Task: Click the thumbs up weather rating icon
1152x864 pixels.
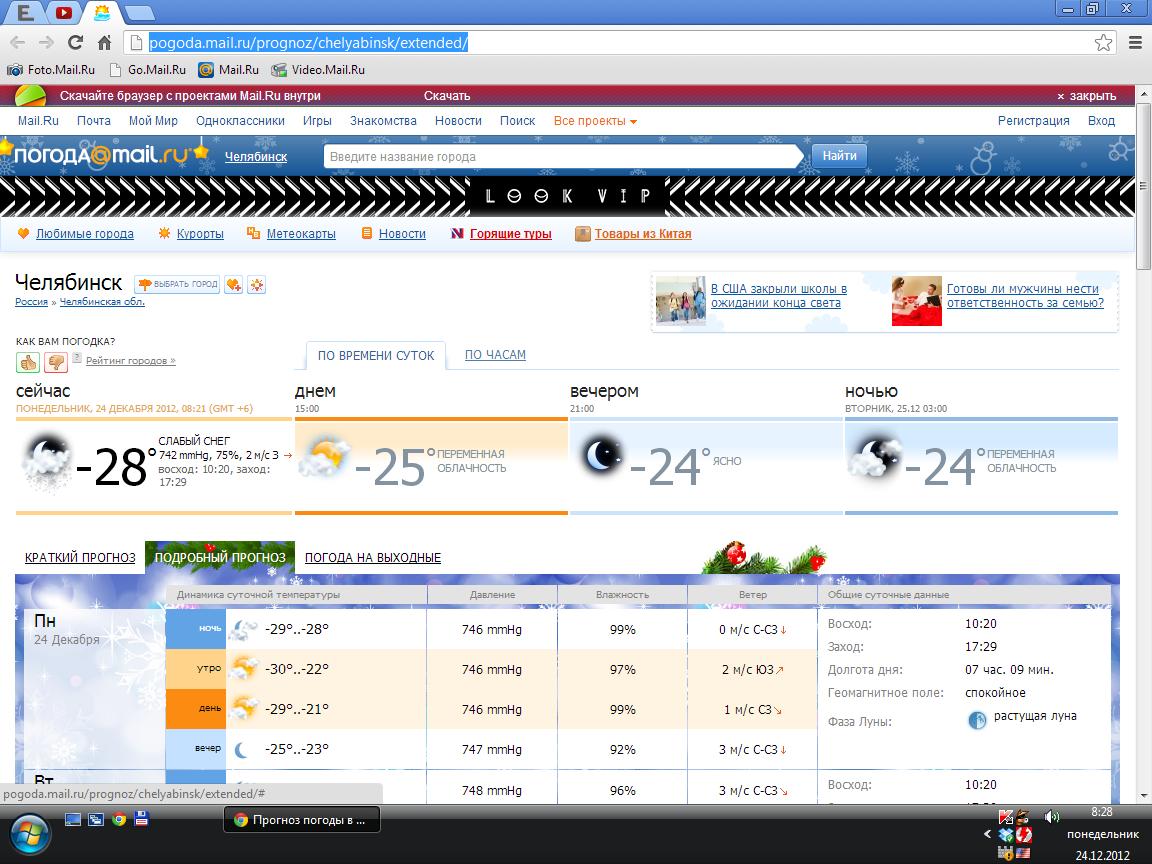Action: click(x=28, y=362)
